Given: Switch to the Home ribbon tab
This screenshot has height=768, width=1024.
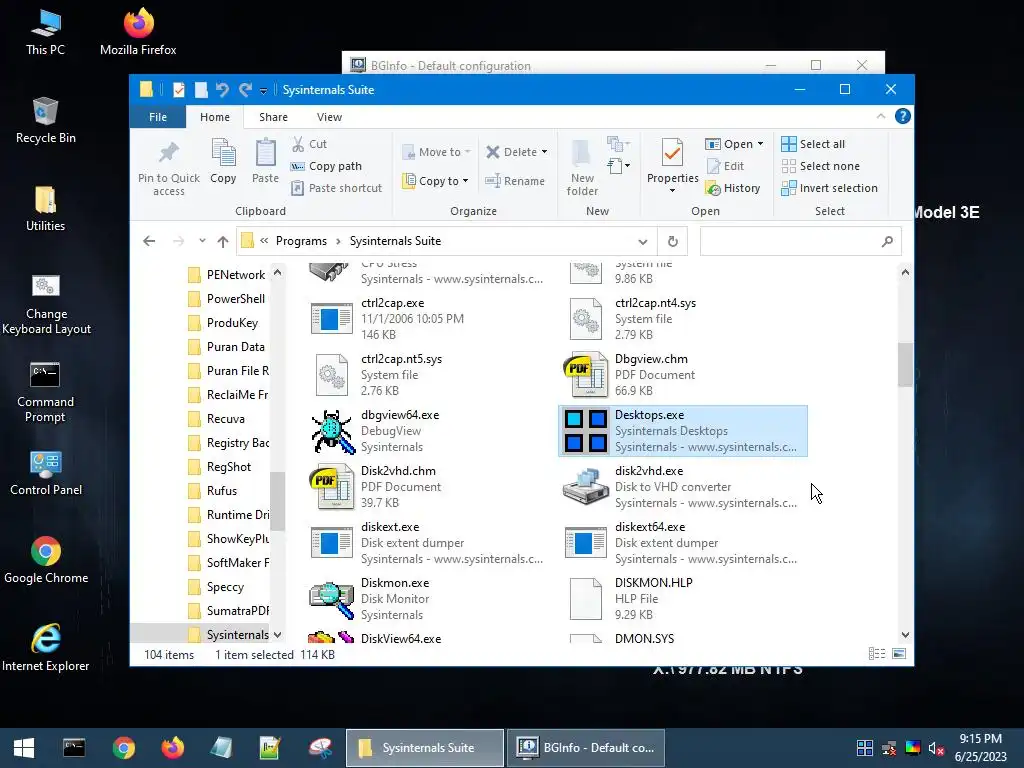Looking at the screenshot, I should (215, 117).
